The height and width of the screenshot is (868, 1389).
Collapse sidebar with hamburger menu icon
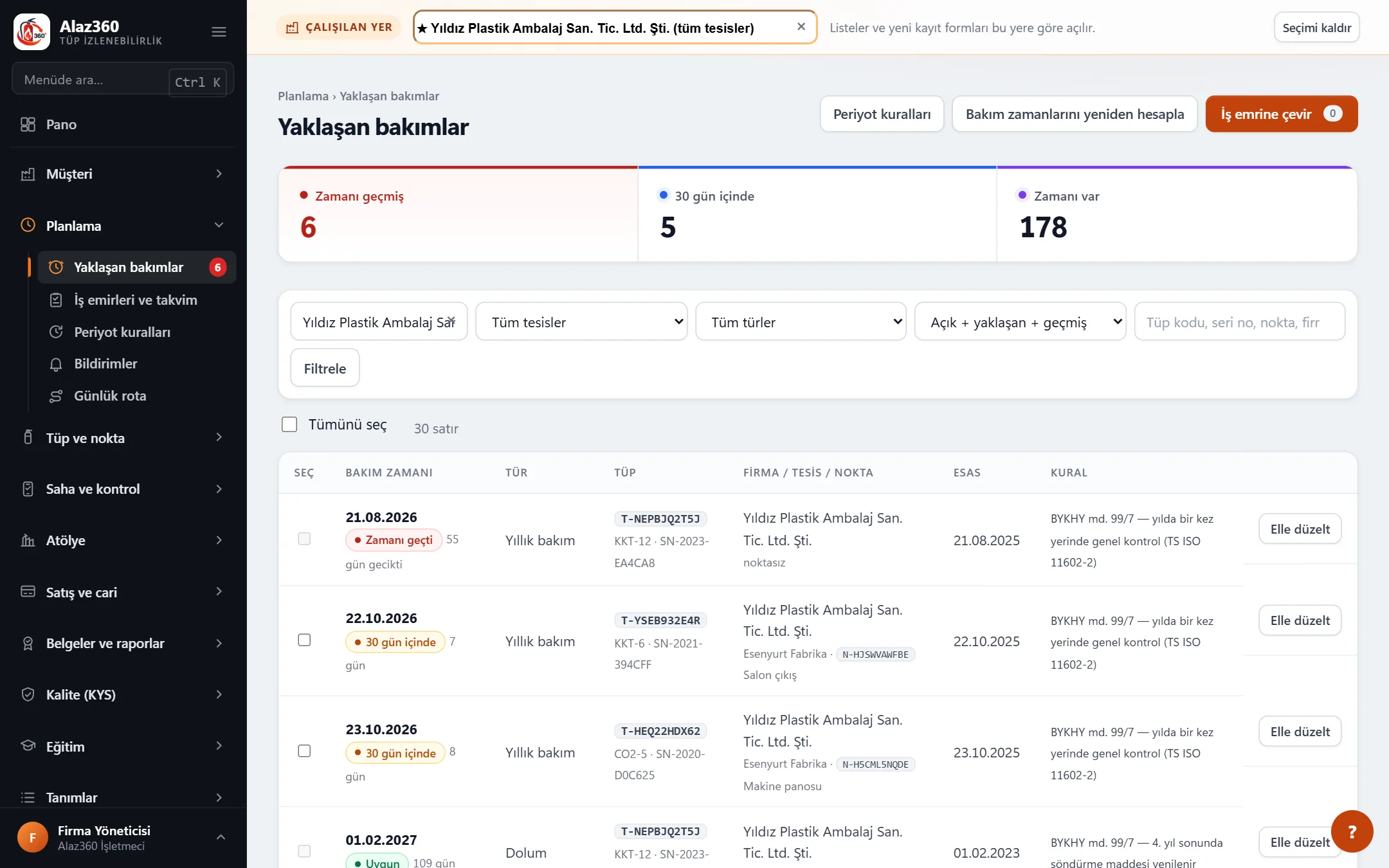pyautogui.click(x=219, y=32)
